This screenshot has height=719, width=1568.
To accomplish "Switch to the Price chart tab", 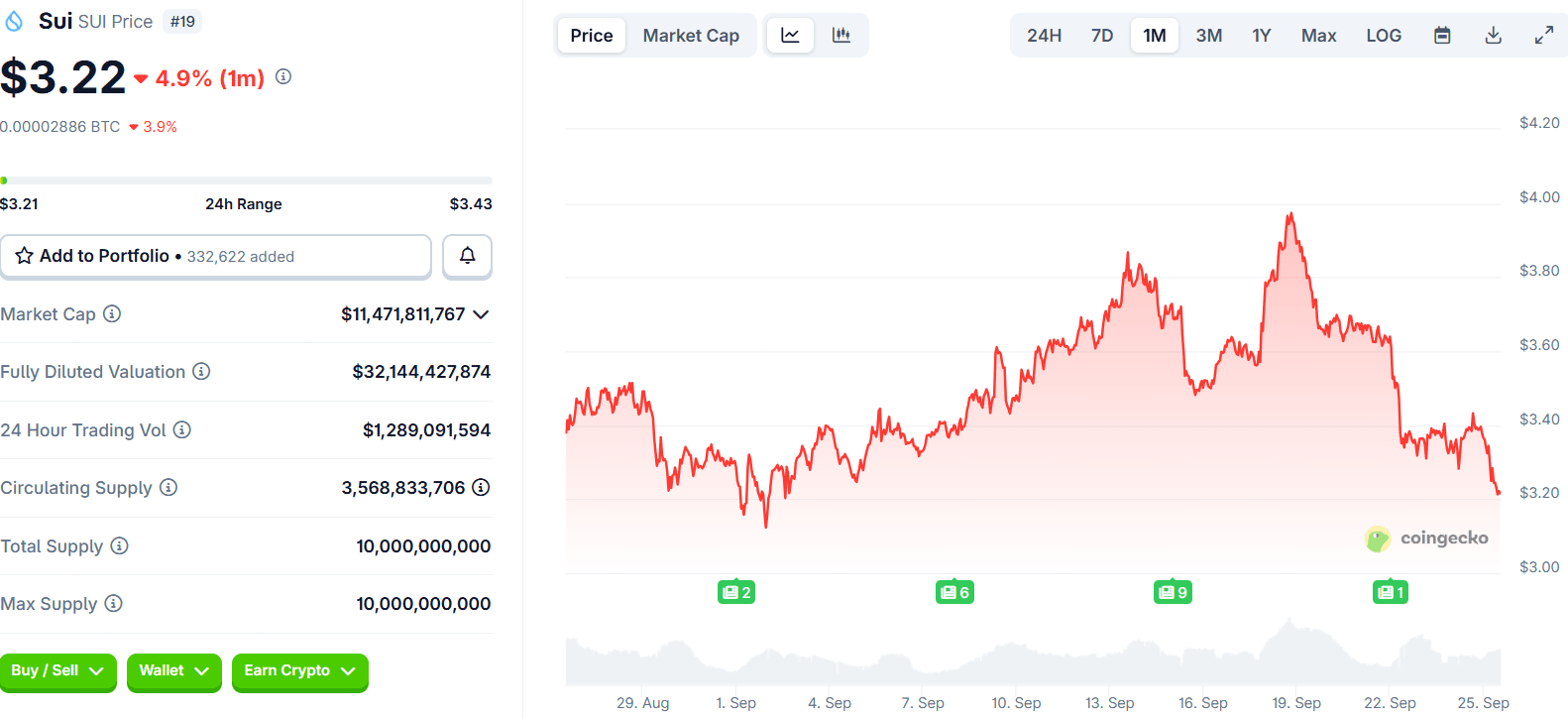I will pyautogui.click(x=592, y=36).
